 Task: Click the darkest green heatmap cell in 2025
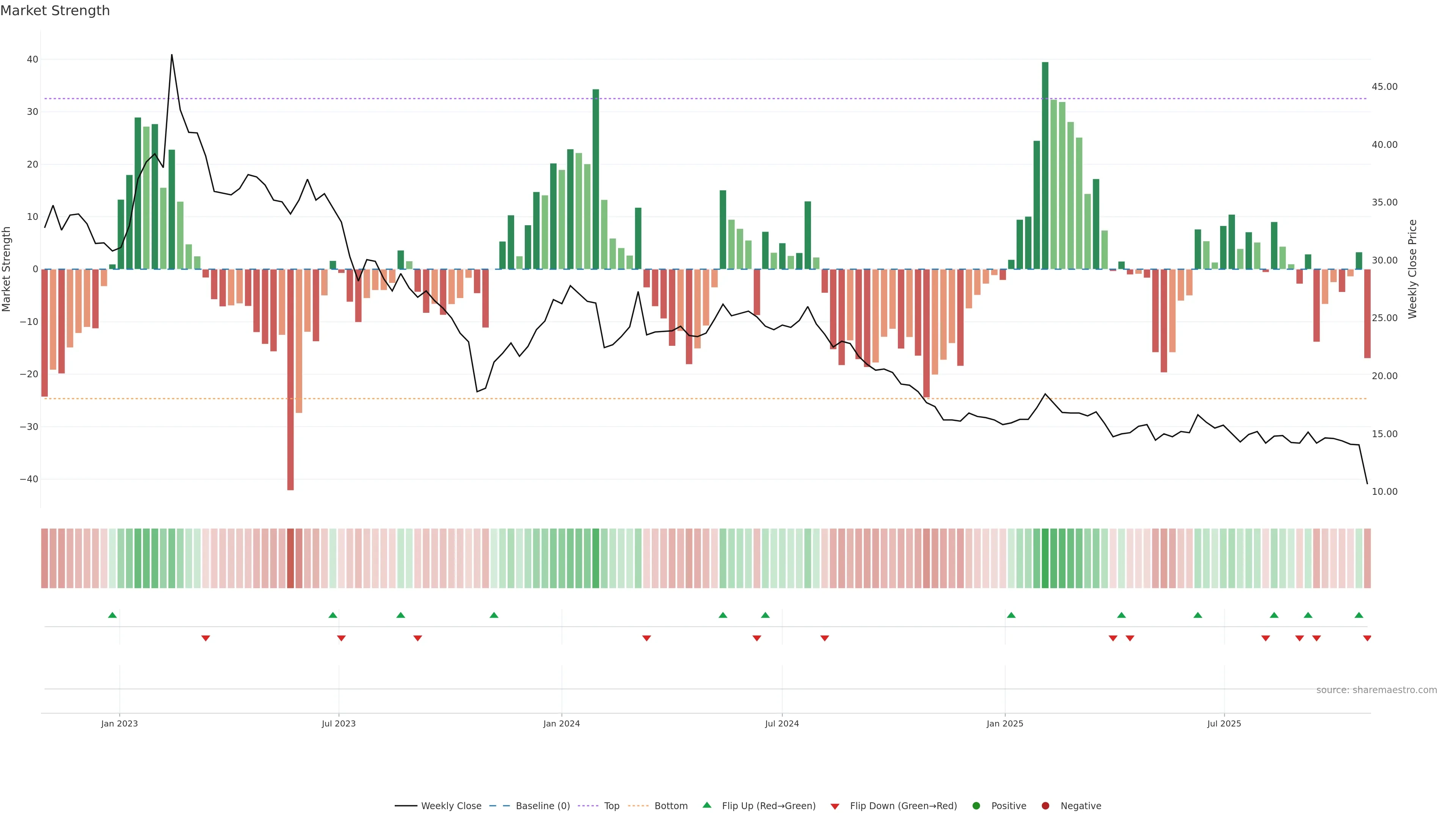1045,558
